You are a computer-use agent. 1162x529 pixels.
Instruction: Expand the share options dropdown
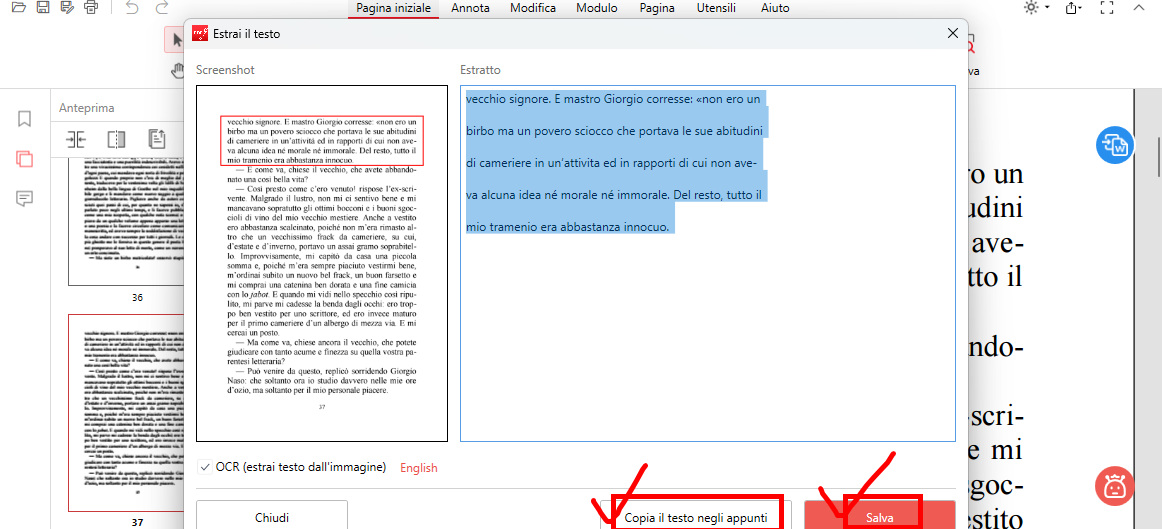point(1076,8)
